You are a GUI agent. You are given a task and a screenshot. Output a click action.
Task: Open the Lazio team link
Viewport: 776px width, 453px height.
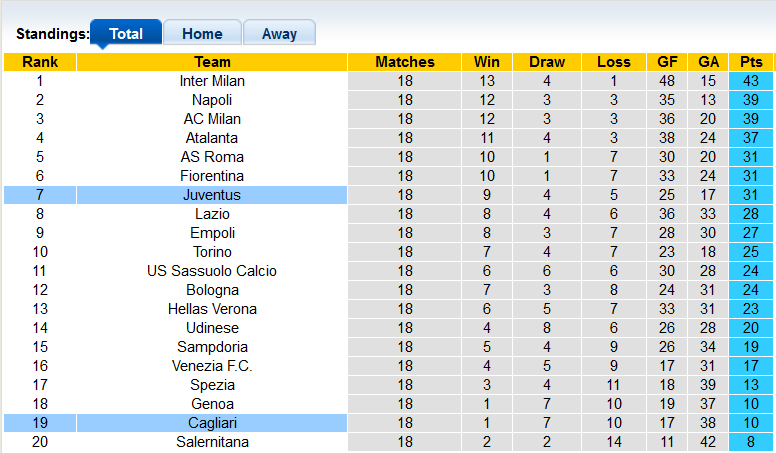[x=212, y=214]
